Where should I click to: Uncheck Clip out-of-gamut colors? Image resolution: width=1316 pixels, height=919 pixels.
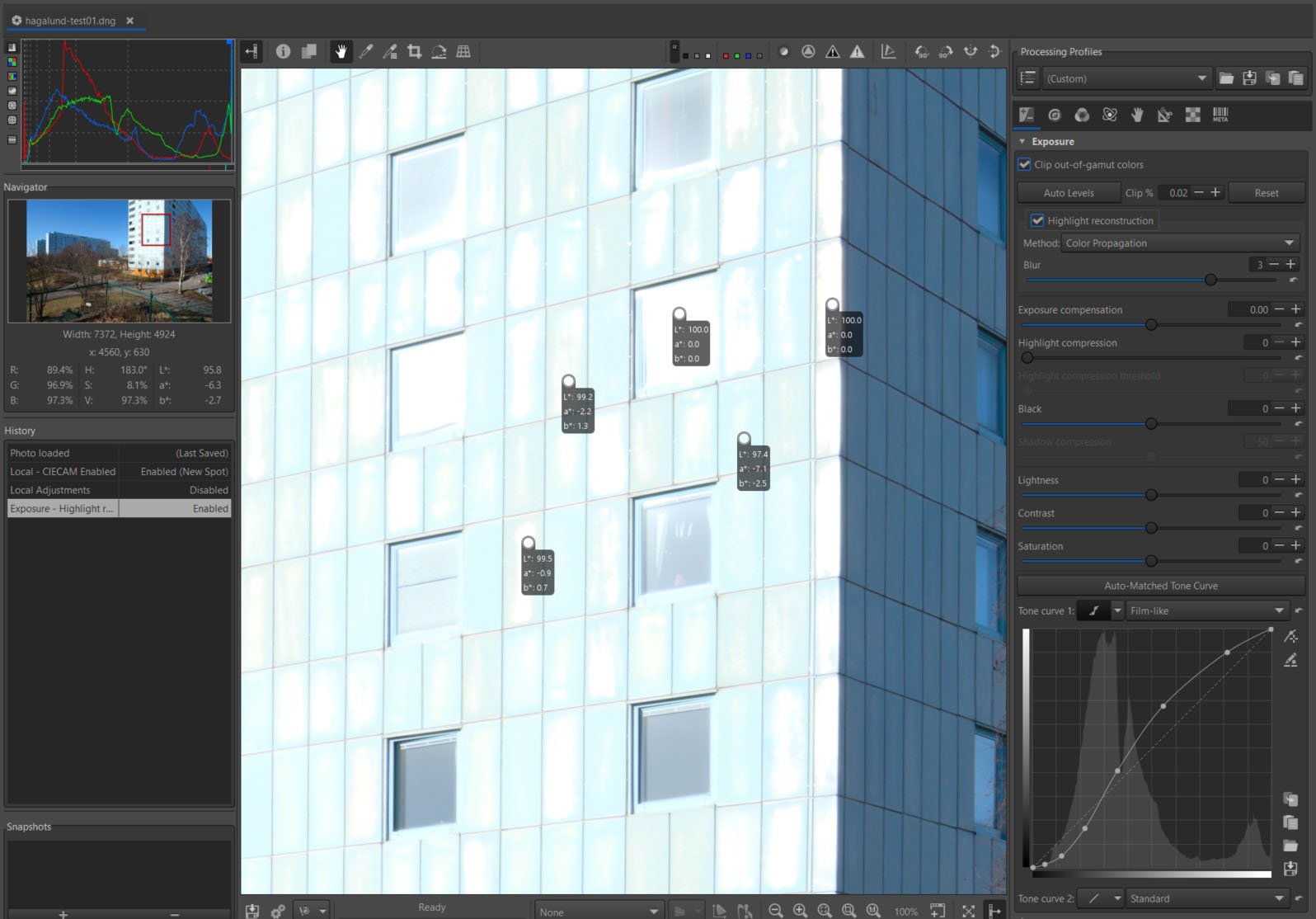tap(1024, 164)
